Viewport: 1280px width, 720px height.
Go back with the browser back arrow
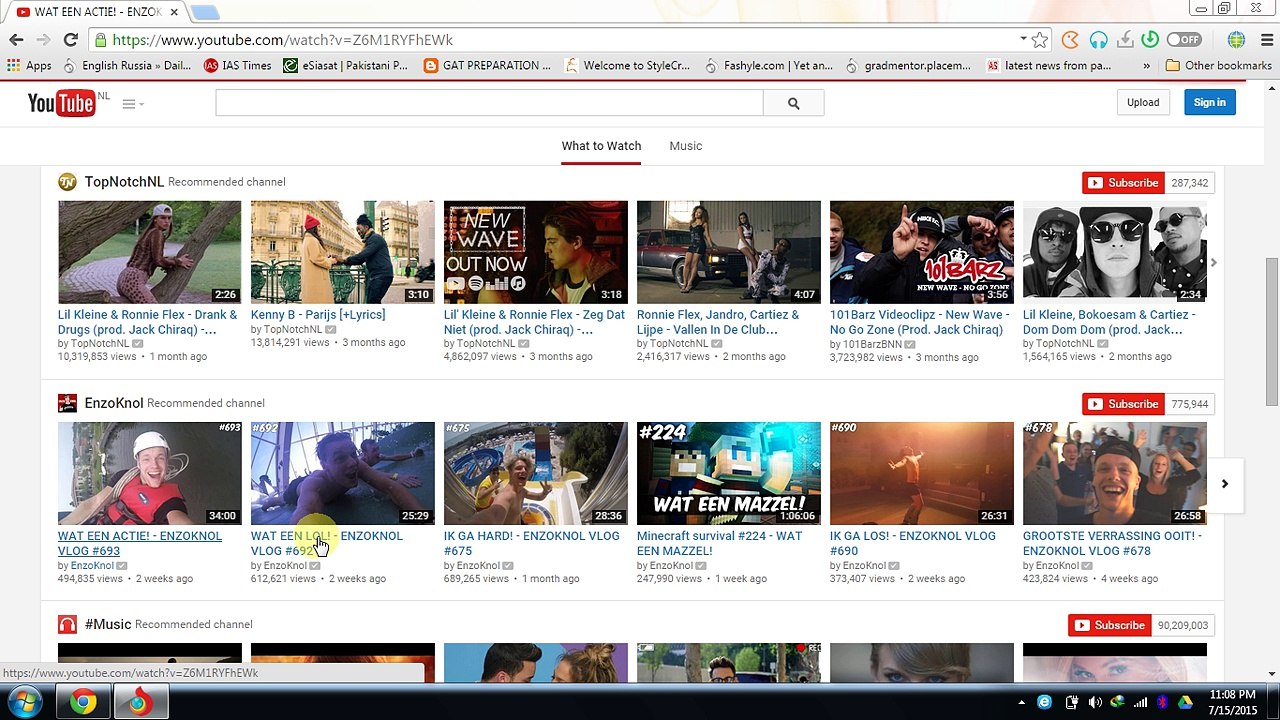16,40
